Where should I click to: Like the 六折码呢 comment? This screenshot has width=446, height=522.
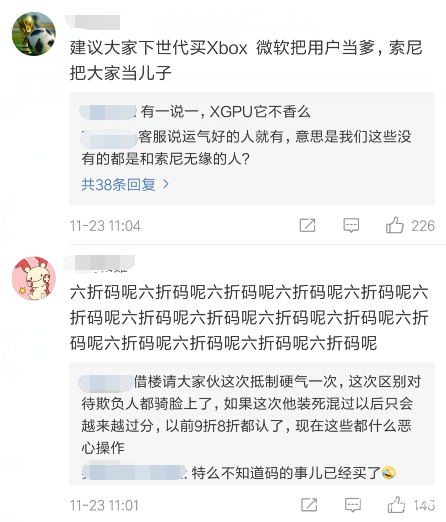[x=396, y=505]
